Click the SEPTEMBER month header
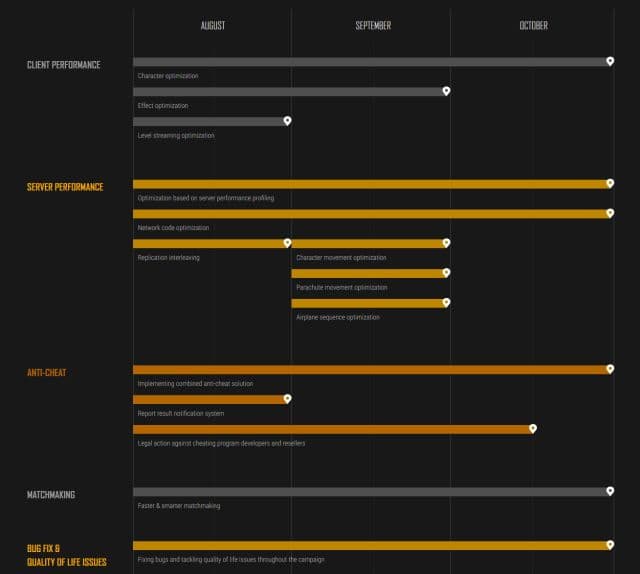640x574 pixels. 373,26
